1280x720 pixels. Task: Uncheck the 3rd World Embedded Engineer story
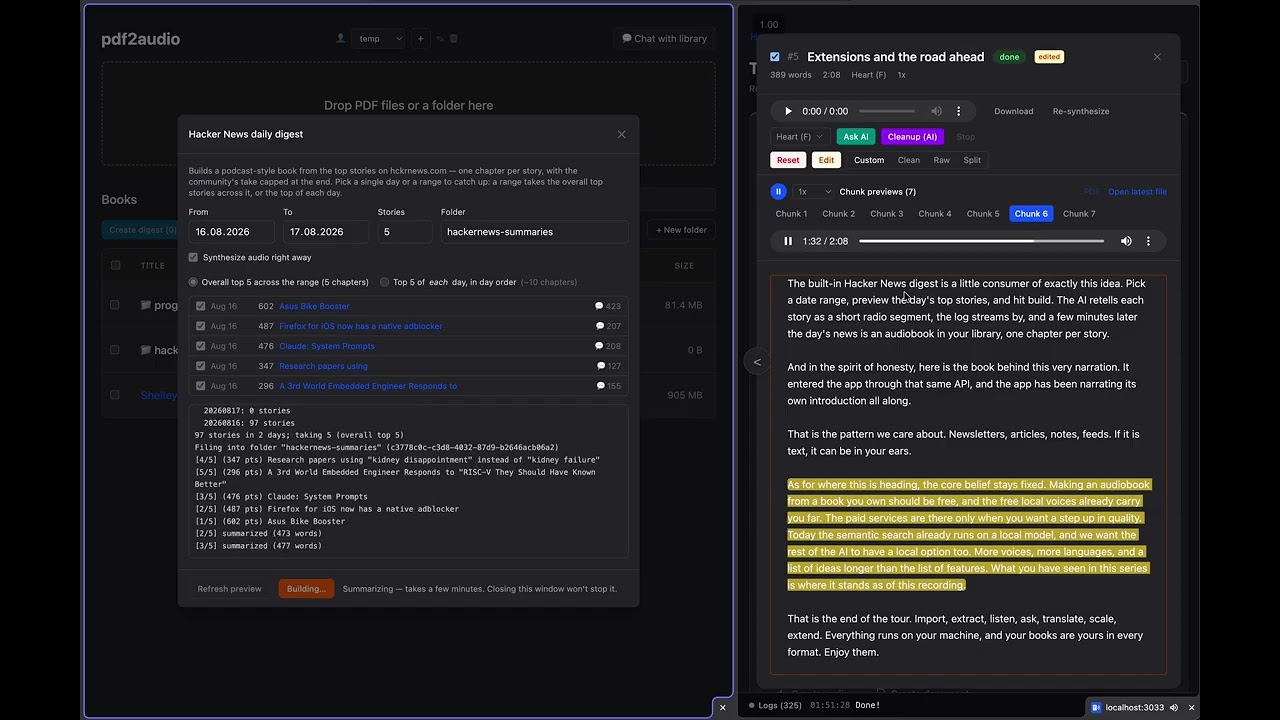tap(201, 386)
